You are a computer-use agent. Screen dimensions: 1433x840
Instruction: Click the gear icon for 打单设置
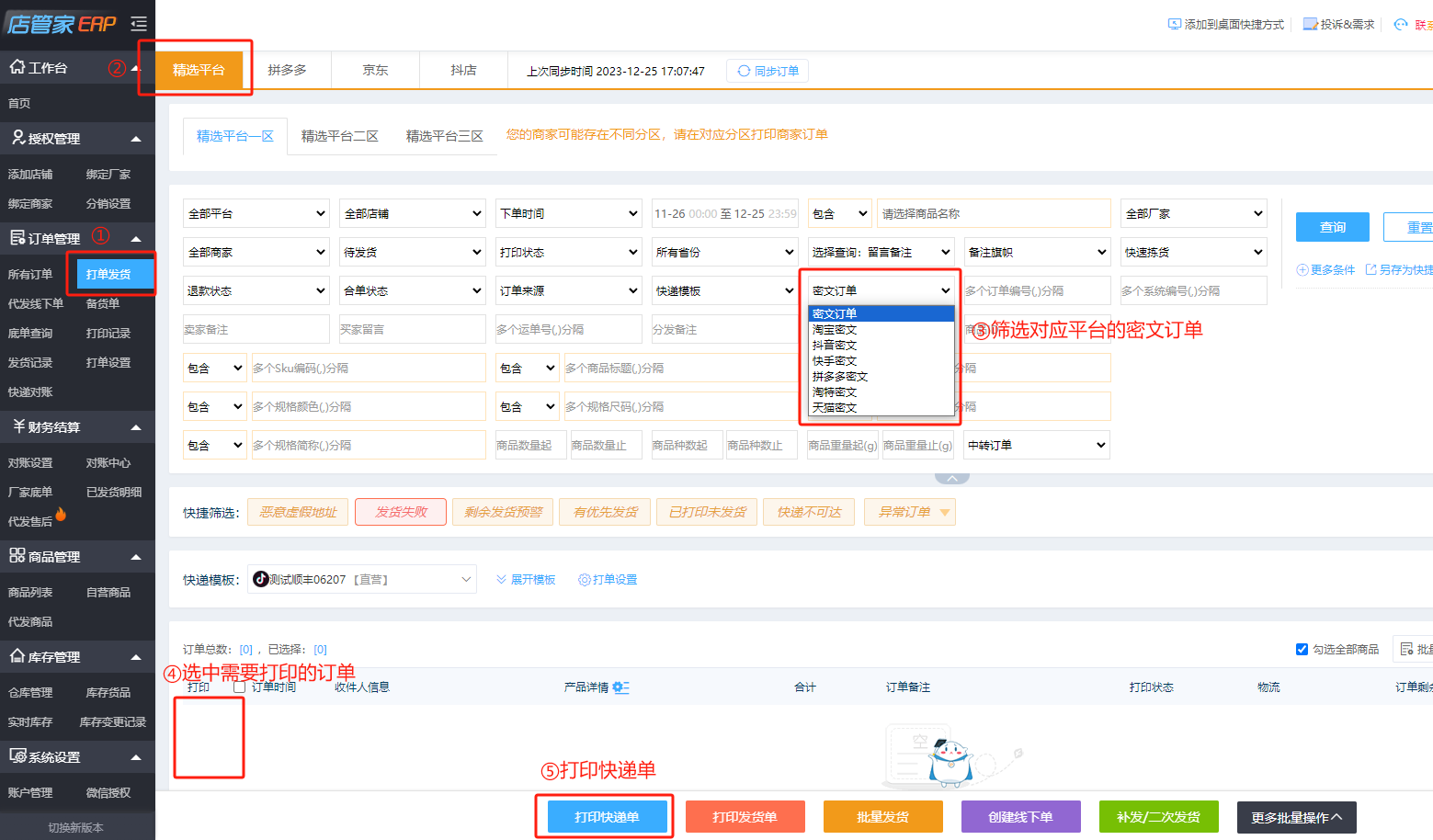coord(584,579)
